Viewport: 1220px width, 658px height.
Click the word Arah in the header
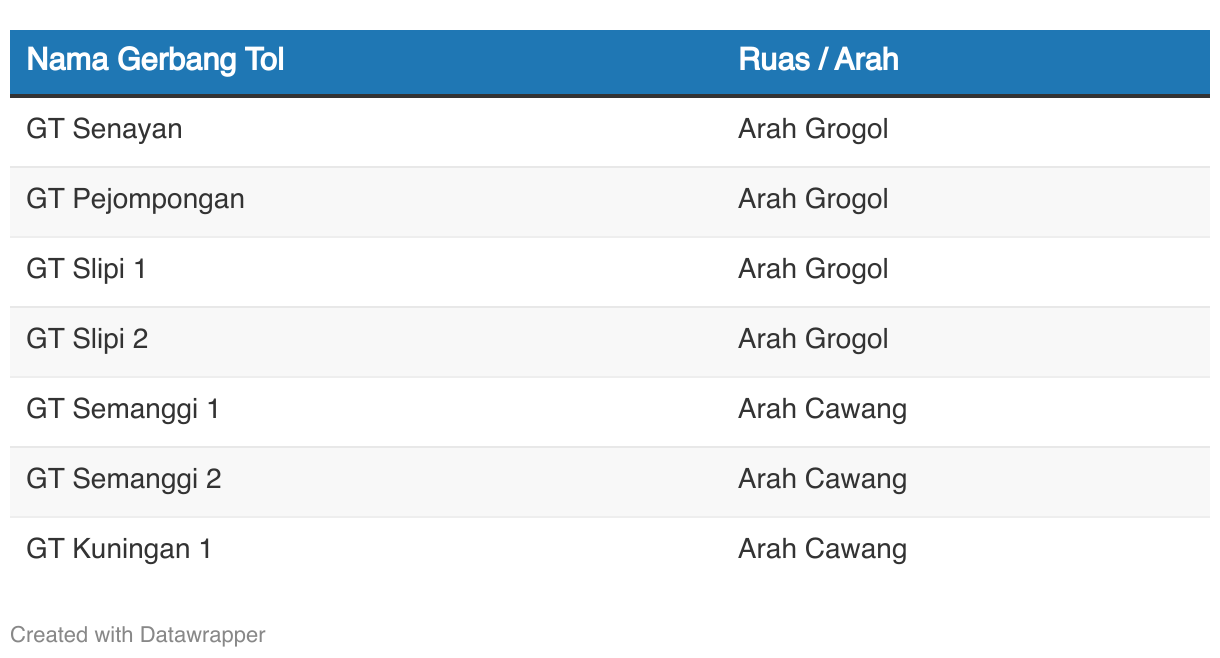[x=866, y=60]
